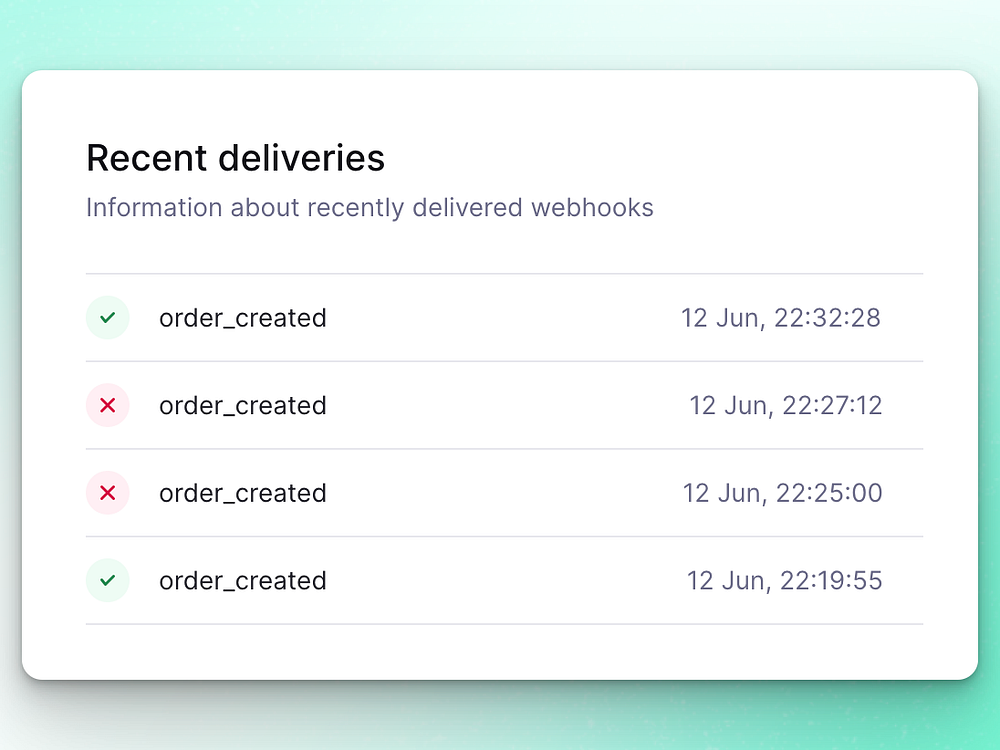Viewport: 1000px width, 750px height.
Task: Click the Recent deliveries heading
Action: 235,158
